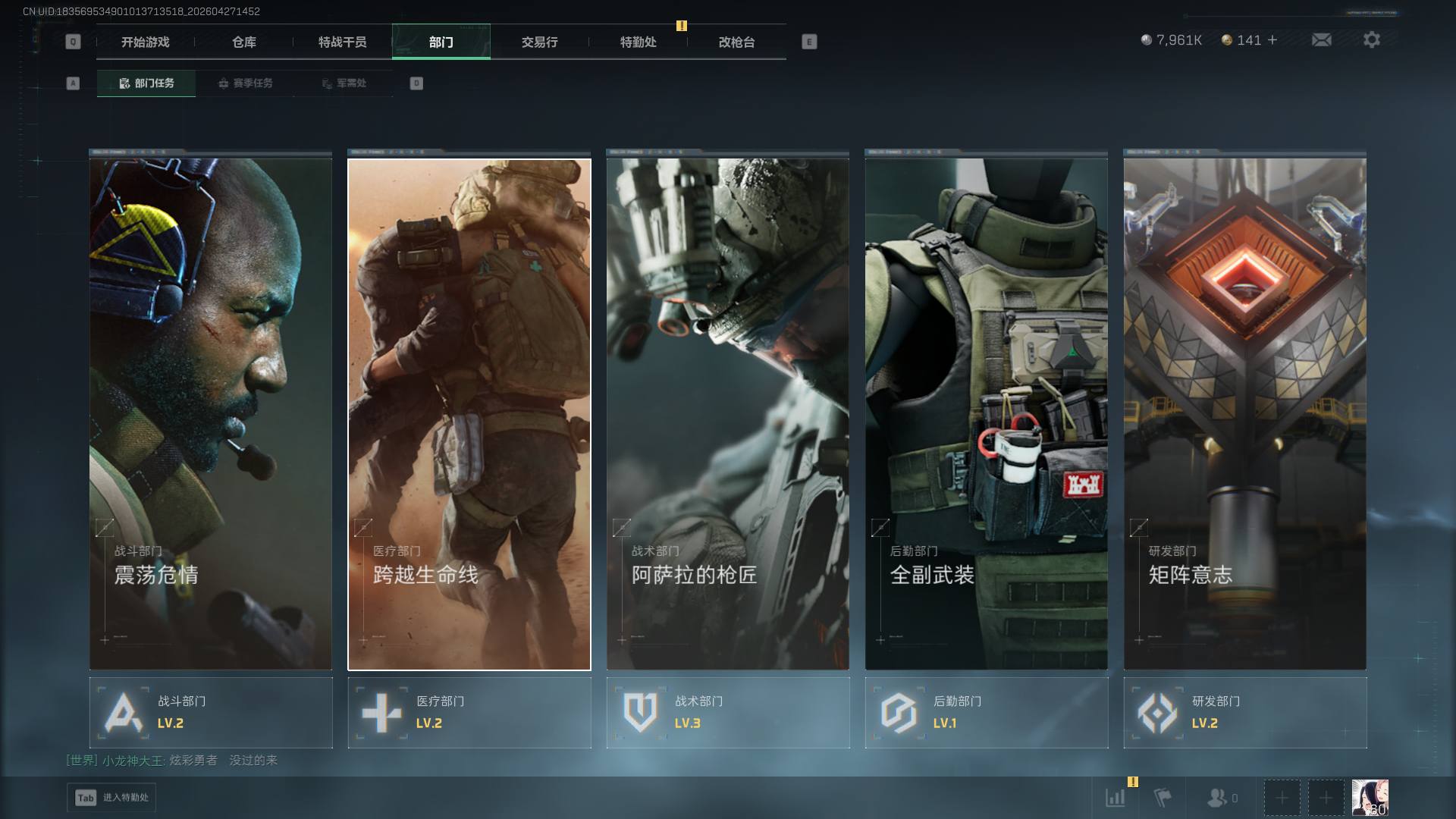Open the friends list icon
Screen dimensions: 1456x819
[1216, 798]
